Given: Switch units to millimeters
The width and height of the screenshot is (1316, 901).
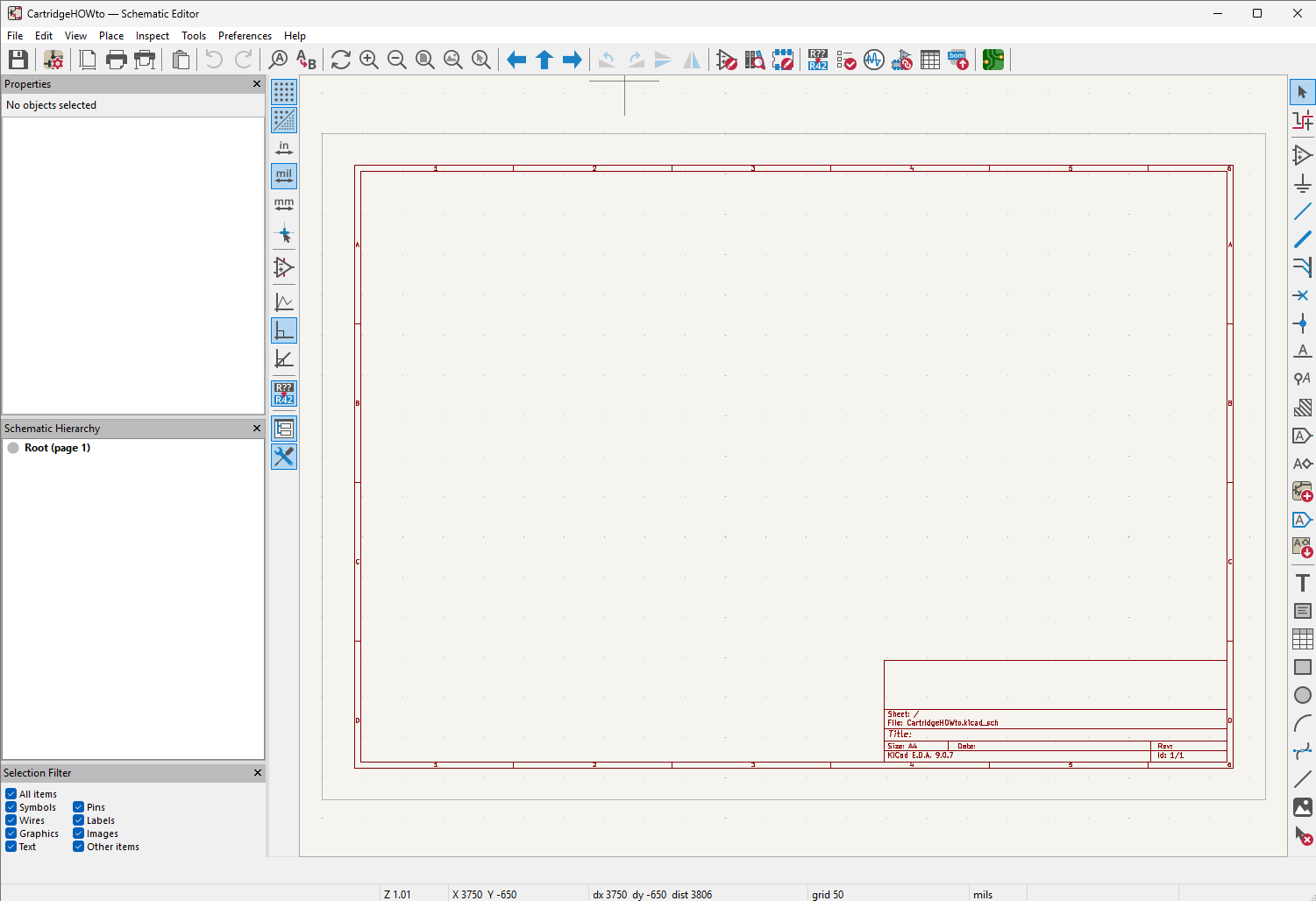Looking at the screenshot, I should (284, 204).
